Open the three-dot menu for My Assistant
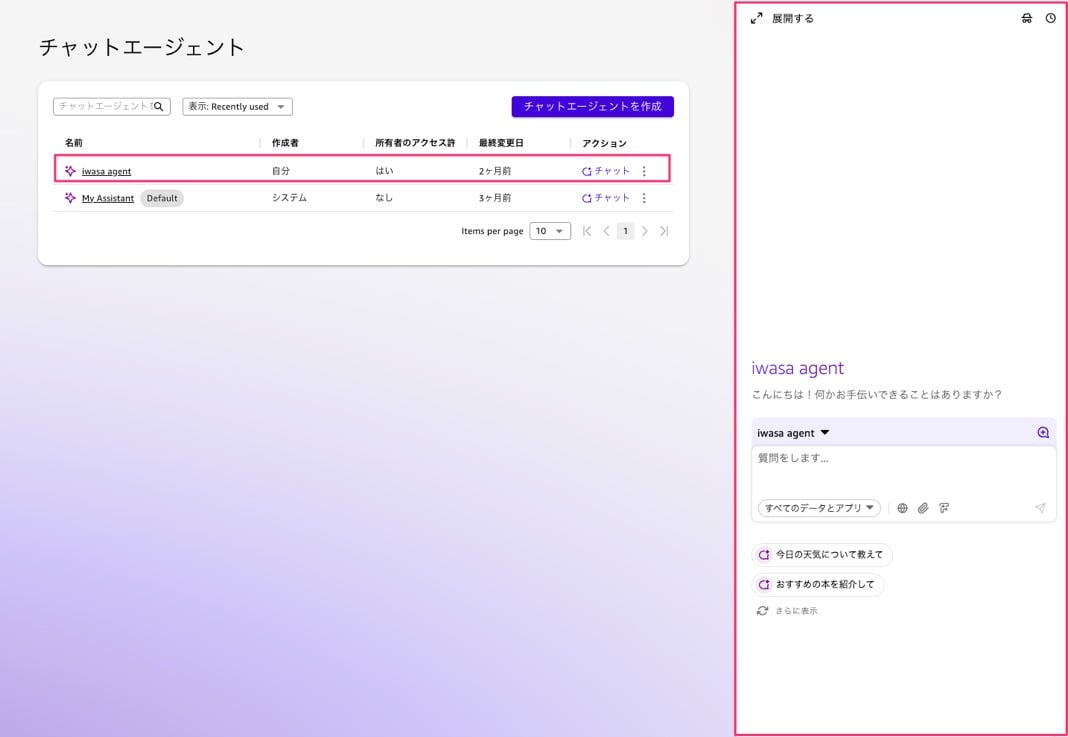 (644, 198)
